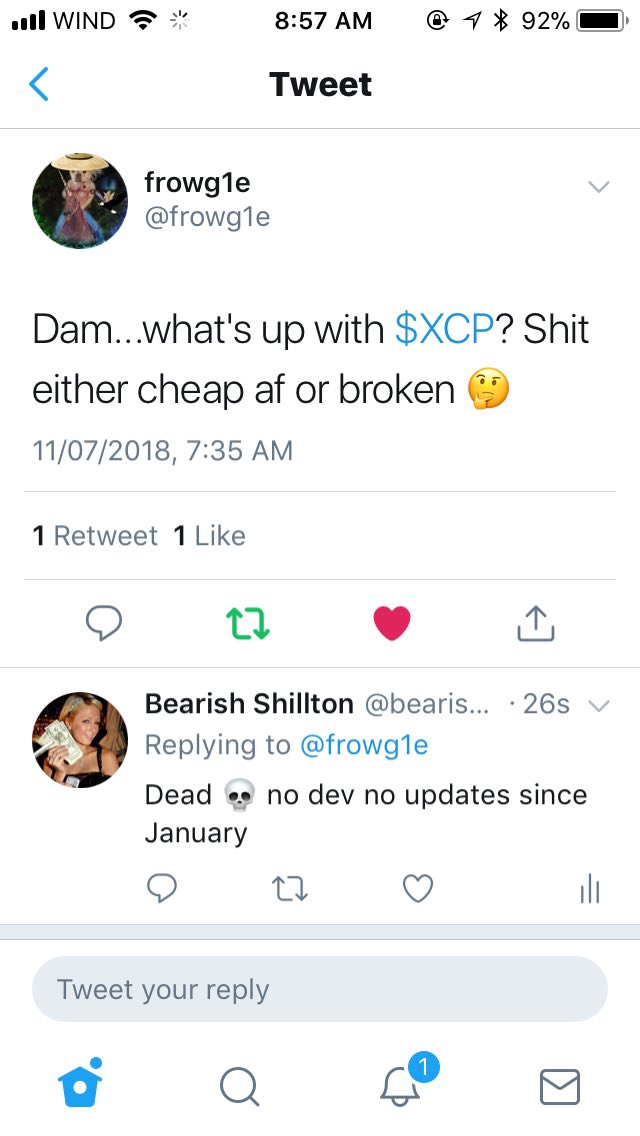Retweet Bearish Shillton's reply
The image size is (640, 1136).
(x=289, y=888)
